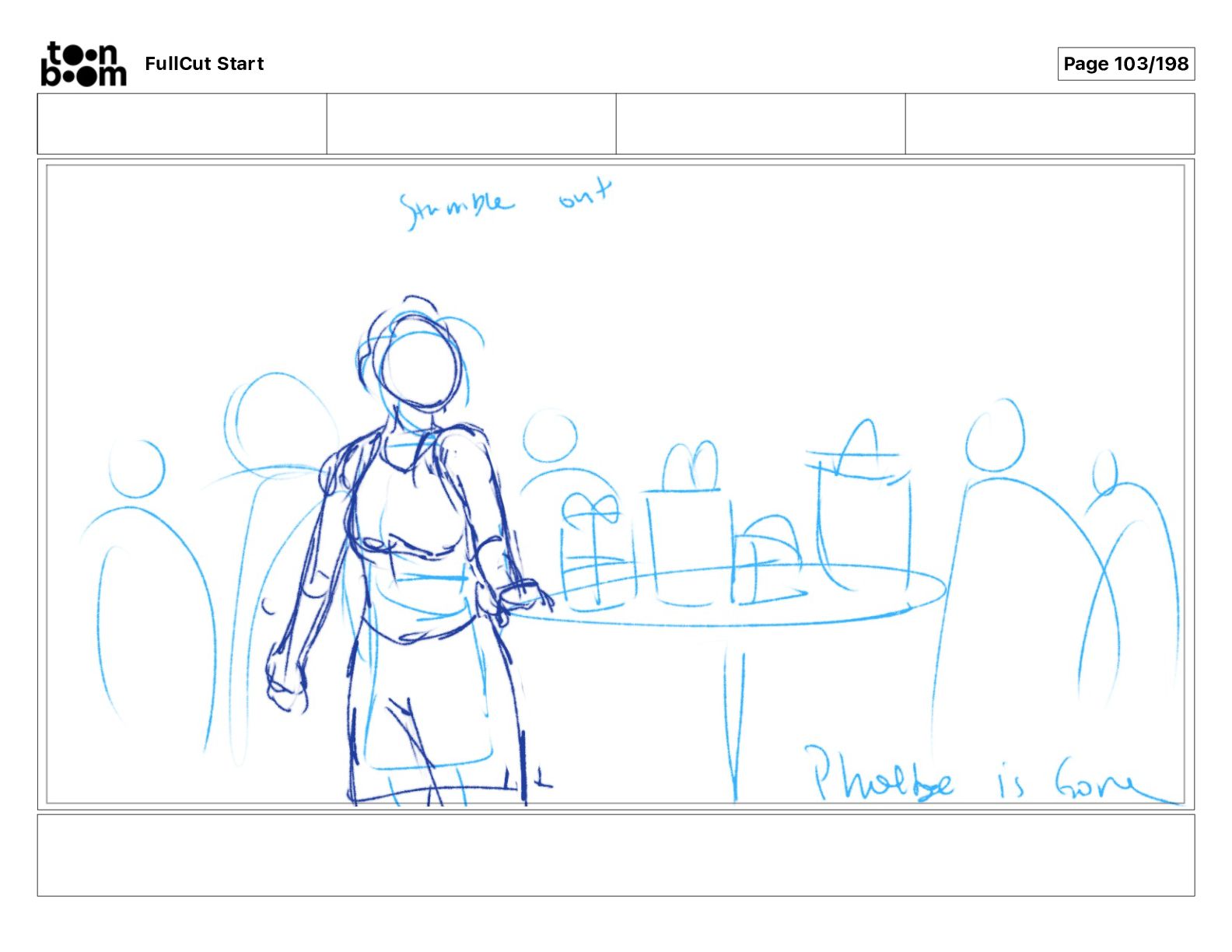
Task: Click the fourth empty header cell
Action: click(1050, 124)
